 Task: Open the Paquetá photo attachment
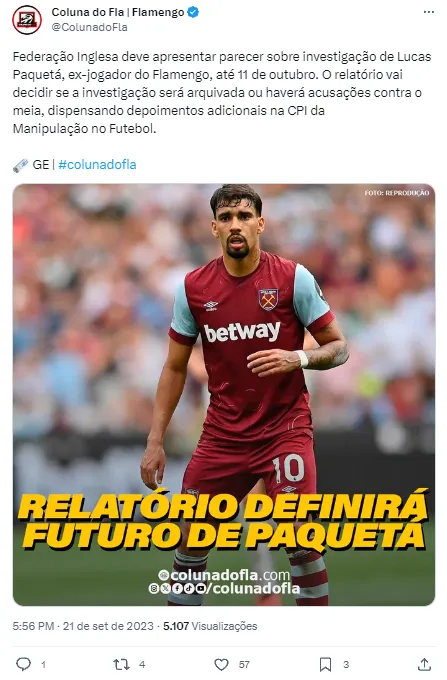pos(224,395)
